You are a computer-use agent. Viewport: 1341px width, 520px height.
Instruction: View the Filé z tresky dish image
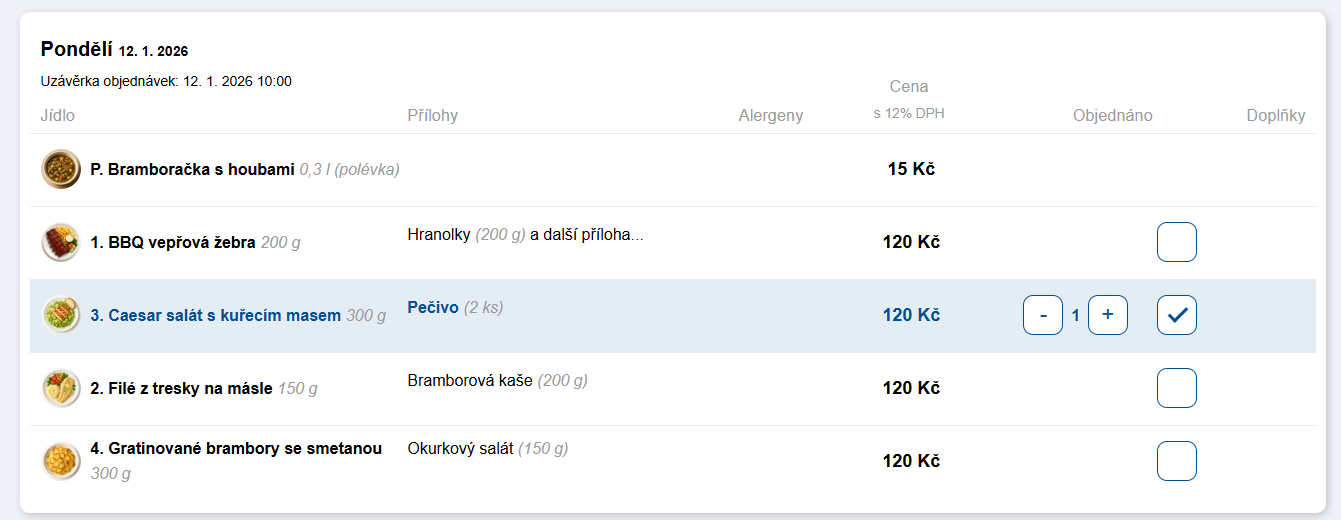tap(61, 388)
